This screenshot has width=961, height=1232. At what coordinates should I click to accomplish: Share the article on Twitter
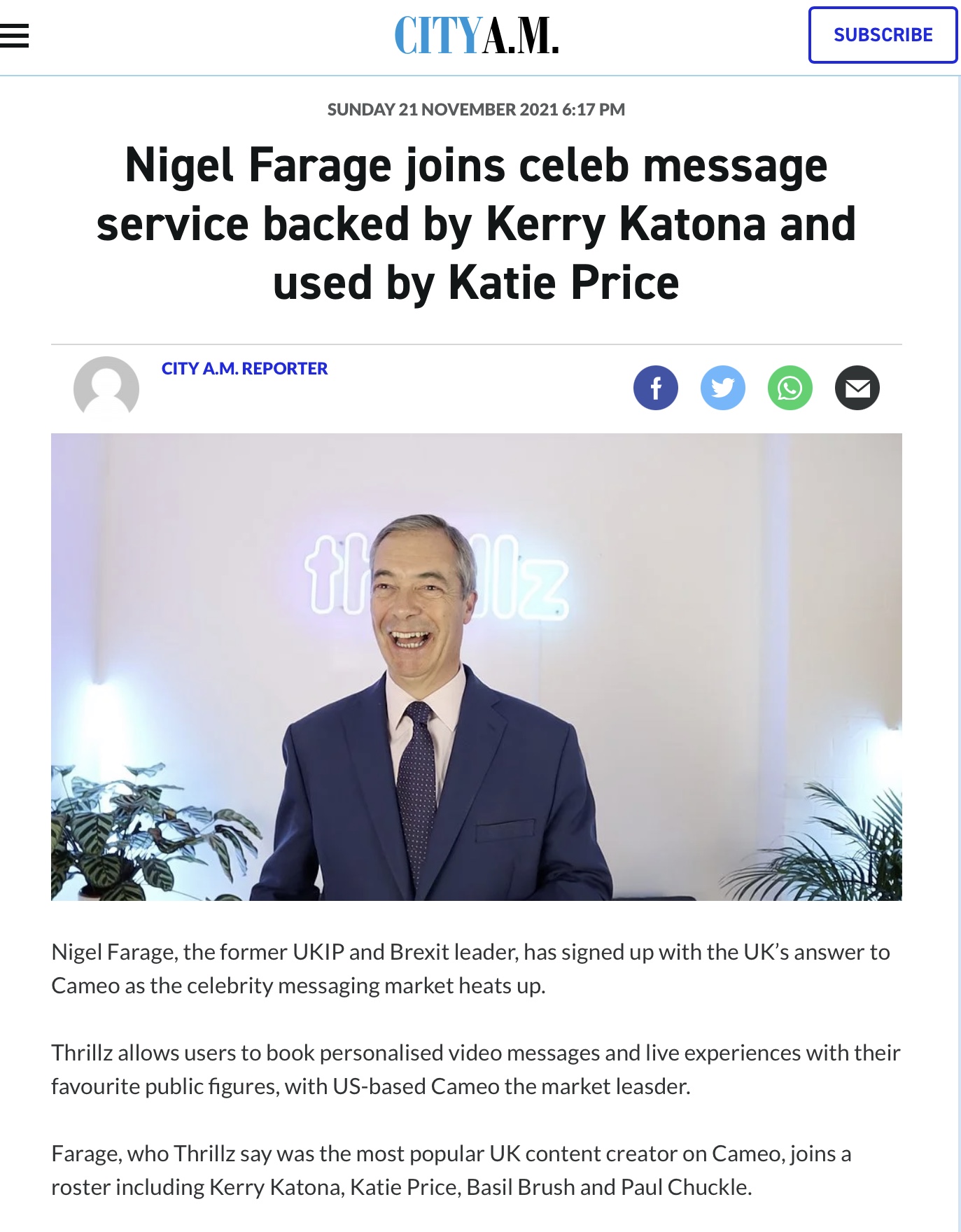(x=723, y=388)
